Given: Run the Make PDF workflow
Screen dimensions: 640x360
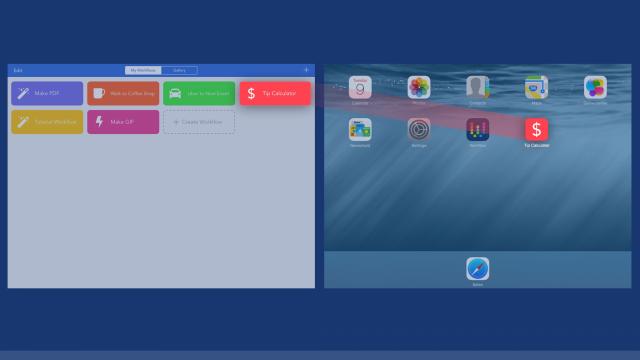Looking at the screenshot, I should [x=47, y=93].
